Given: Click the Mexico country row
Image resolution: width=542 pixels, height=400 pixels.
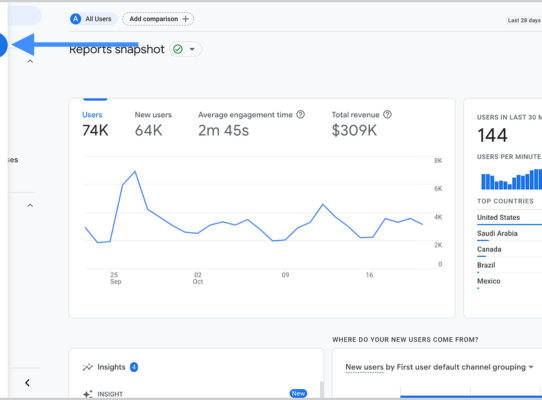Looking at the screenshot, I should 509,283.
